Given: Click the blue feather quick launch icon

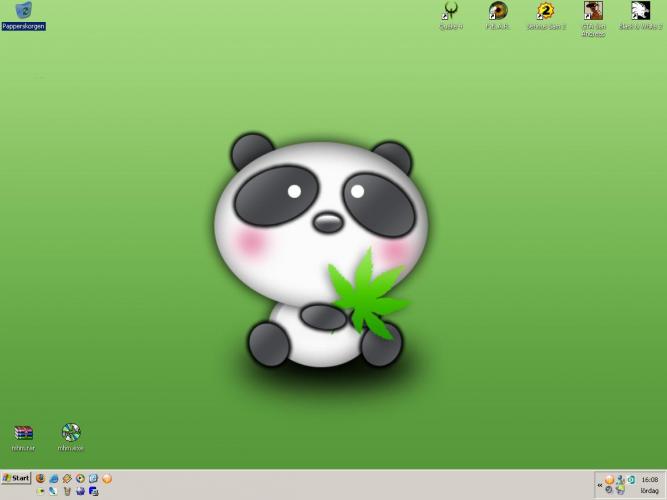Looking at the screenshot, I should point(53,491).
